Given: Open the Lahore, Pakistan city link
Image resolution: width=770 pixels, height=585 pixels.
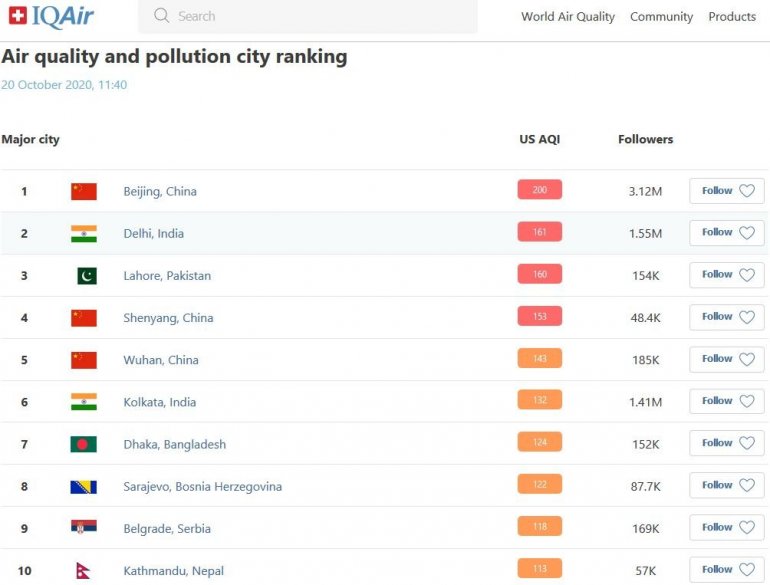Looking at the screenshot, I should coord(167,276).
